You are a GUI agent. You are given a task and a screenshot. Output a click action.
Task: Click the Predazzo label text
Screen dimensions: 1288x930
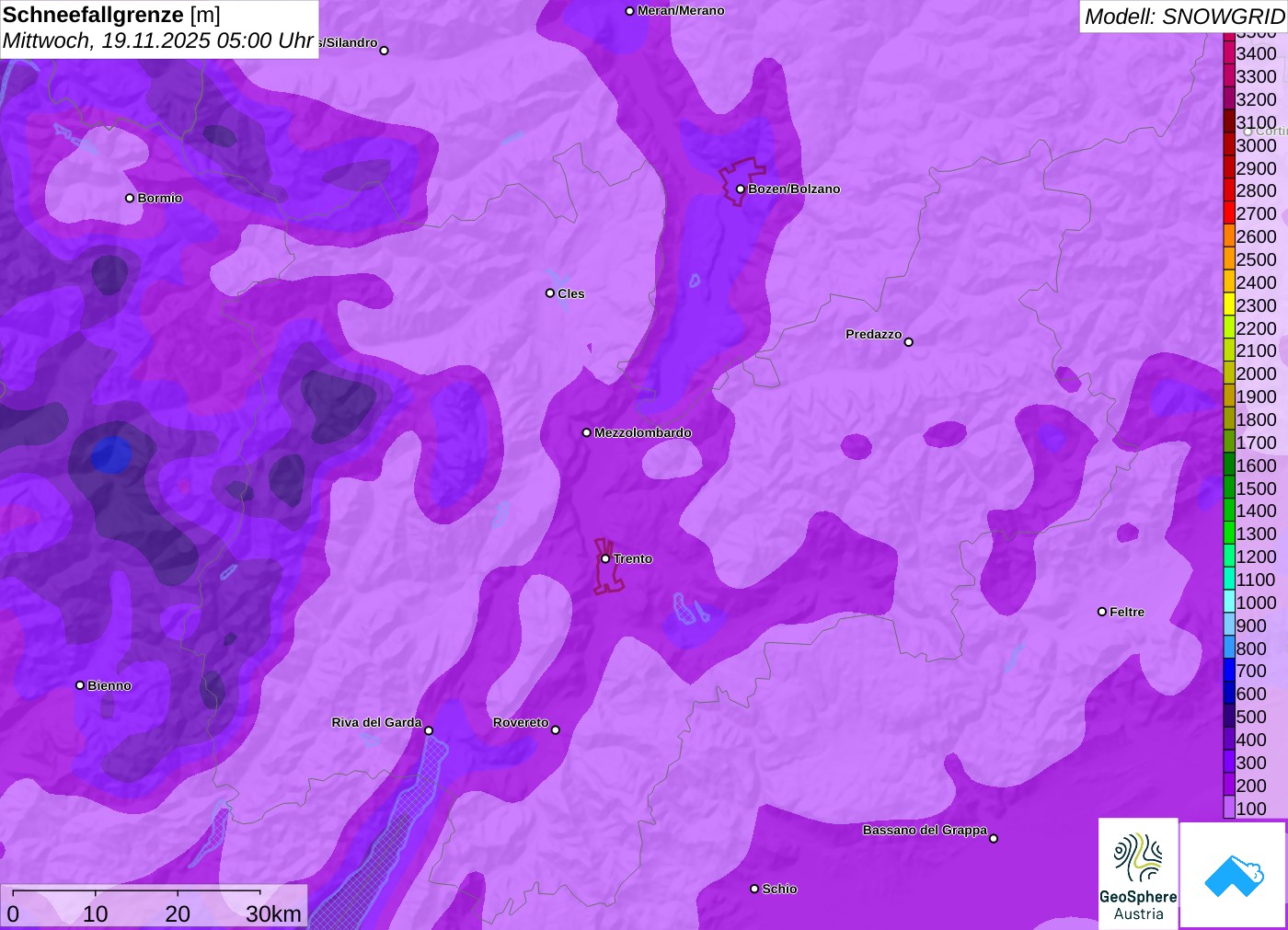coord(874,334)
